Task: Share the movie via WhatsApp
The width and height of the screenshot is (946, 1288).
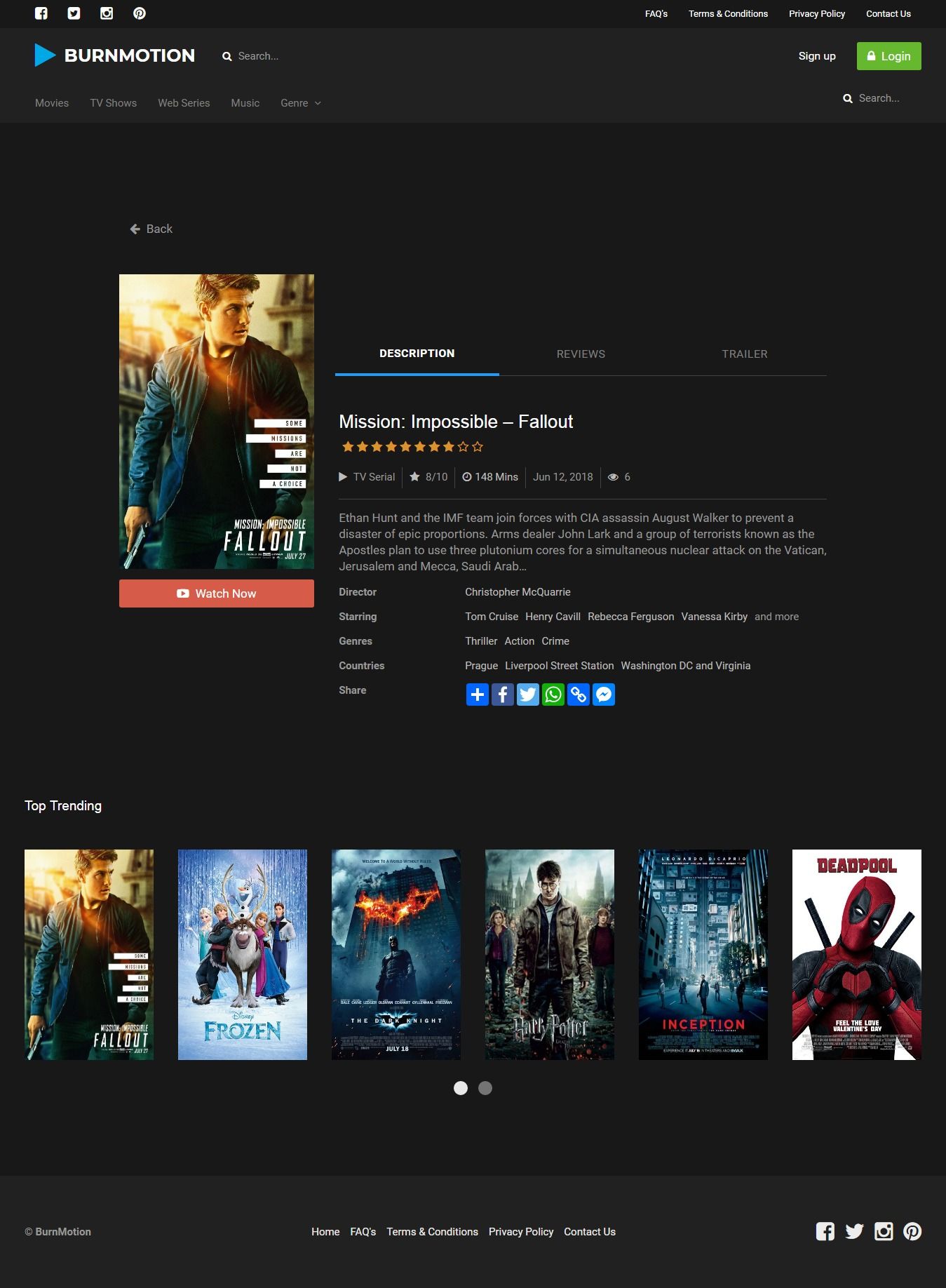Action: [553, 695]
